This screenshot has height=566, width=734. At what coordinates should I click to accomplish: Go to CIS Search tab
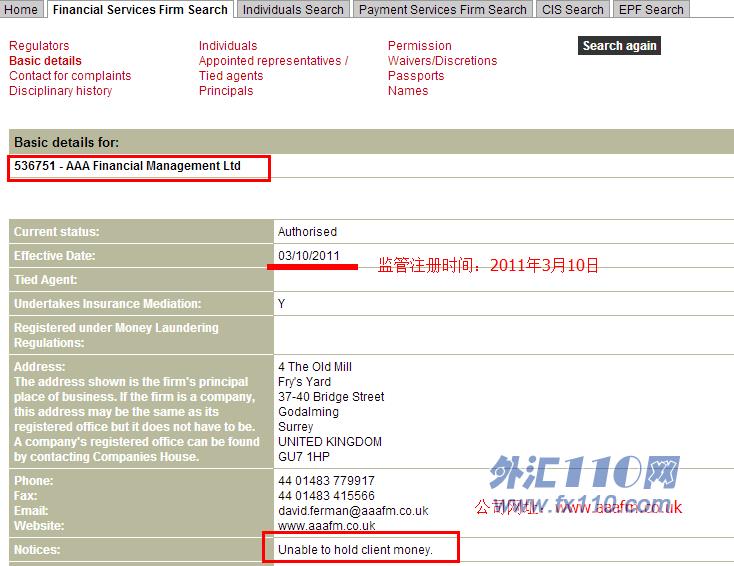tap(573, 9)
